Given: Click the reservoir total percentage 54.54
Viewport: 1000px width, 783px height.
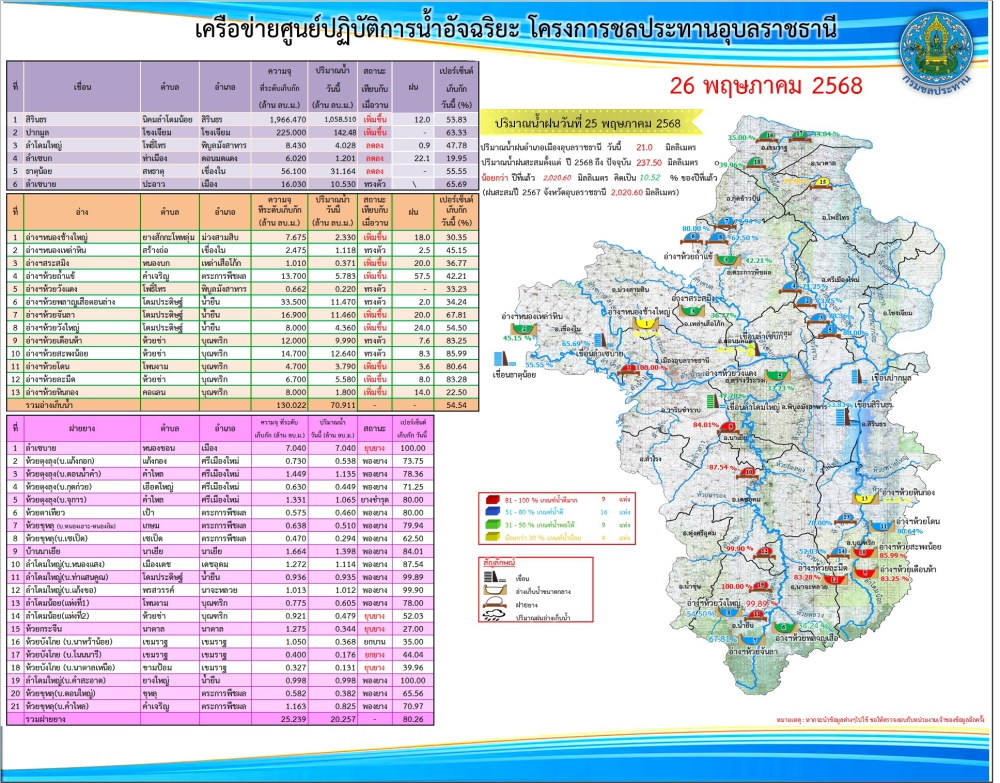Looking at the screenshot, I should coord(457,405).
